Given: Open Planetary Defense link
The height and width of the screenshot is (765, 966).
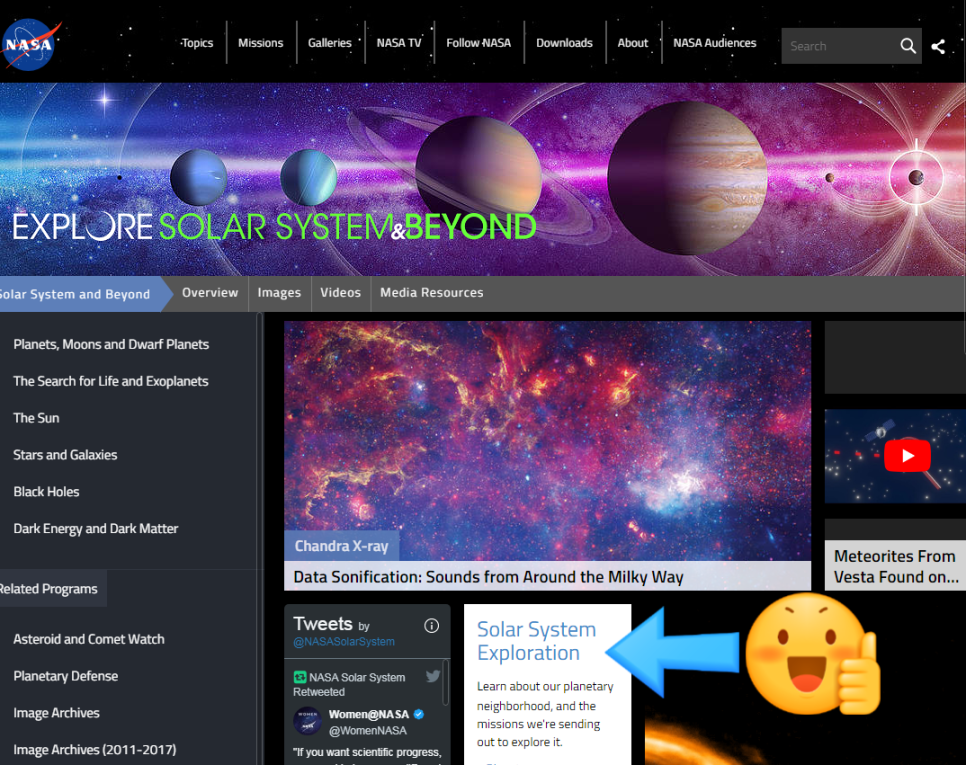Looking at the screenshot, I should [66, 676].
